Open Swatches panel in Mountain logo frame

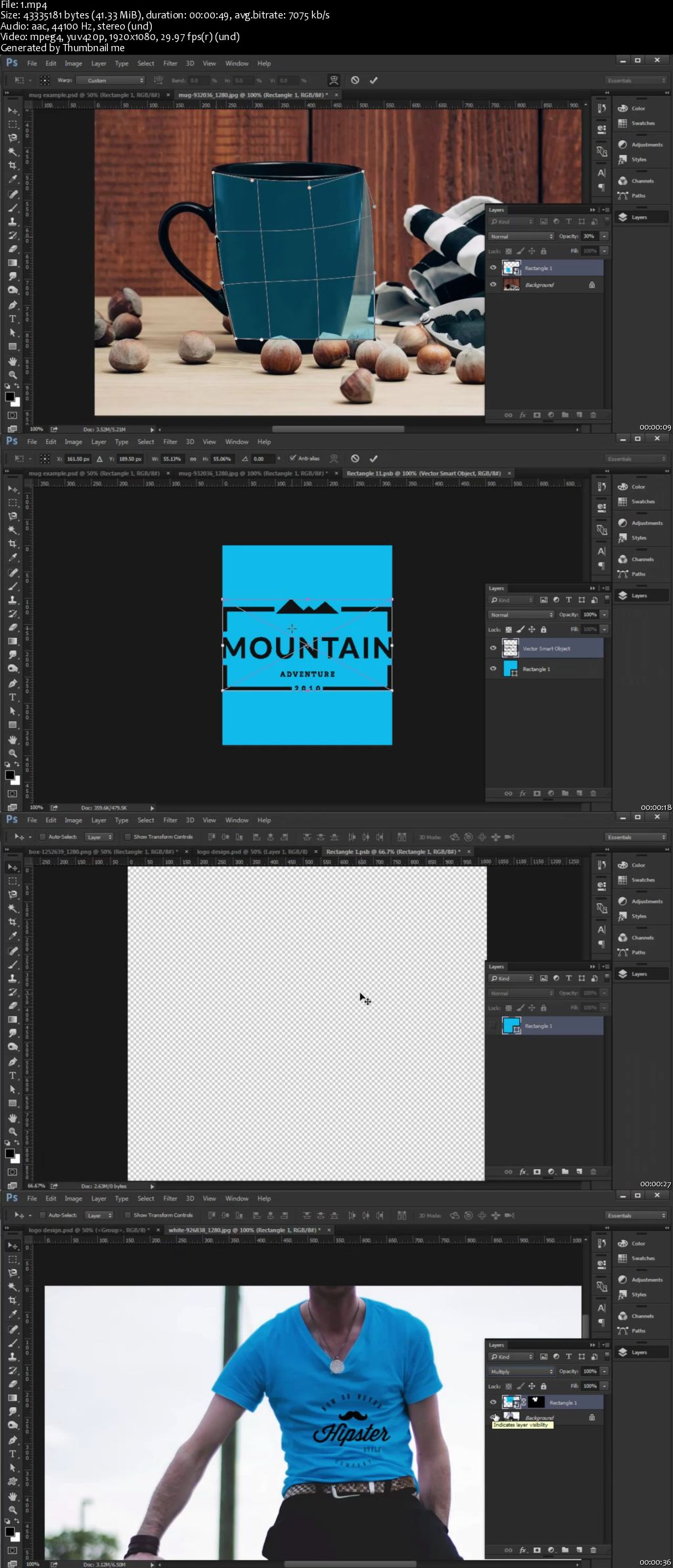pyautogui.click(x=642, y=502)
